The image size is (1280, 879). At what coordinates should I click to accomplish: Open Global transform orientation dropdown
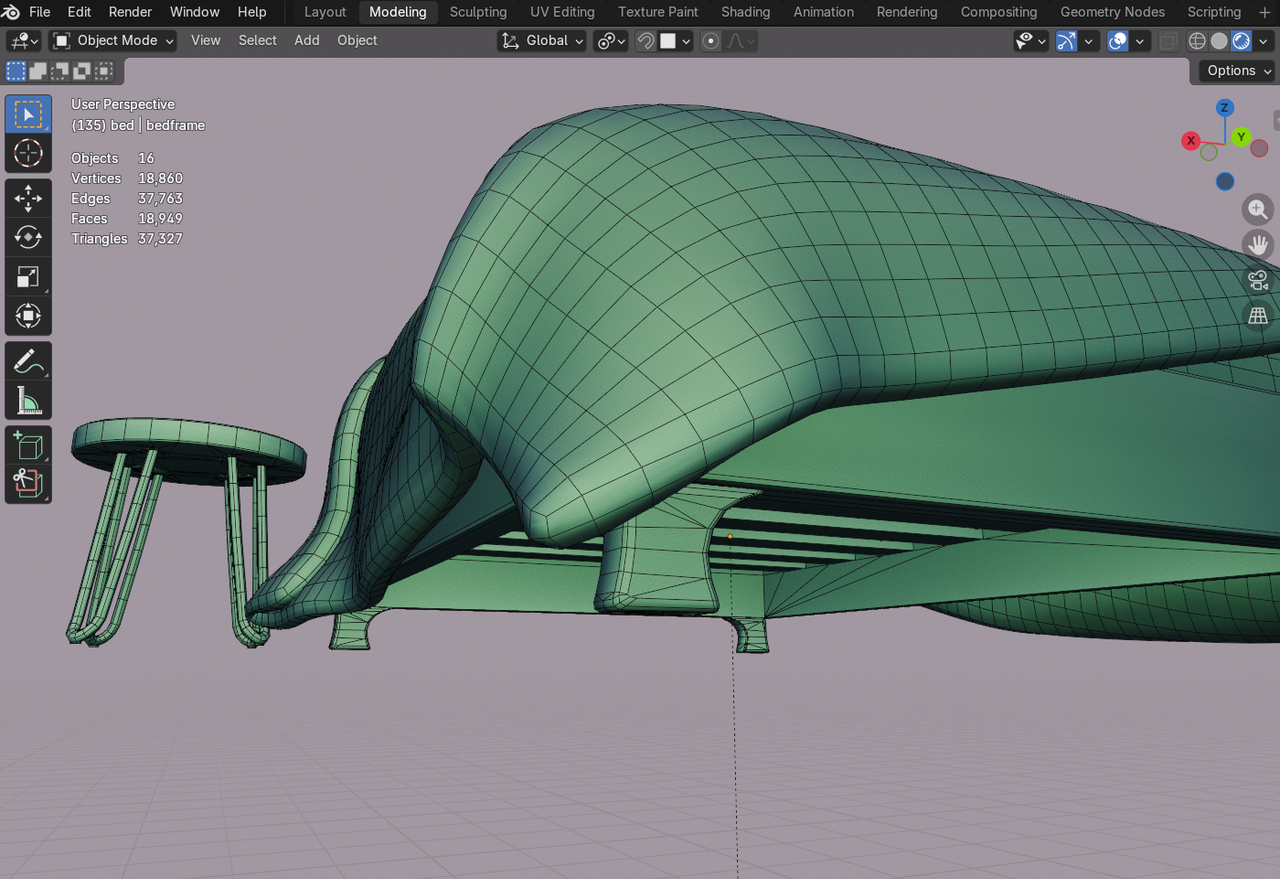(542, 41)
